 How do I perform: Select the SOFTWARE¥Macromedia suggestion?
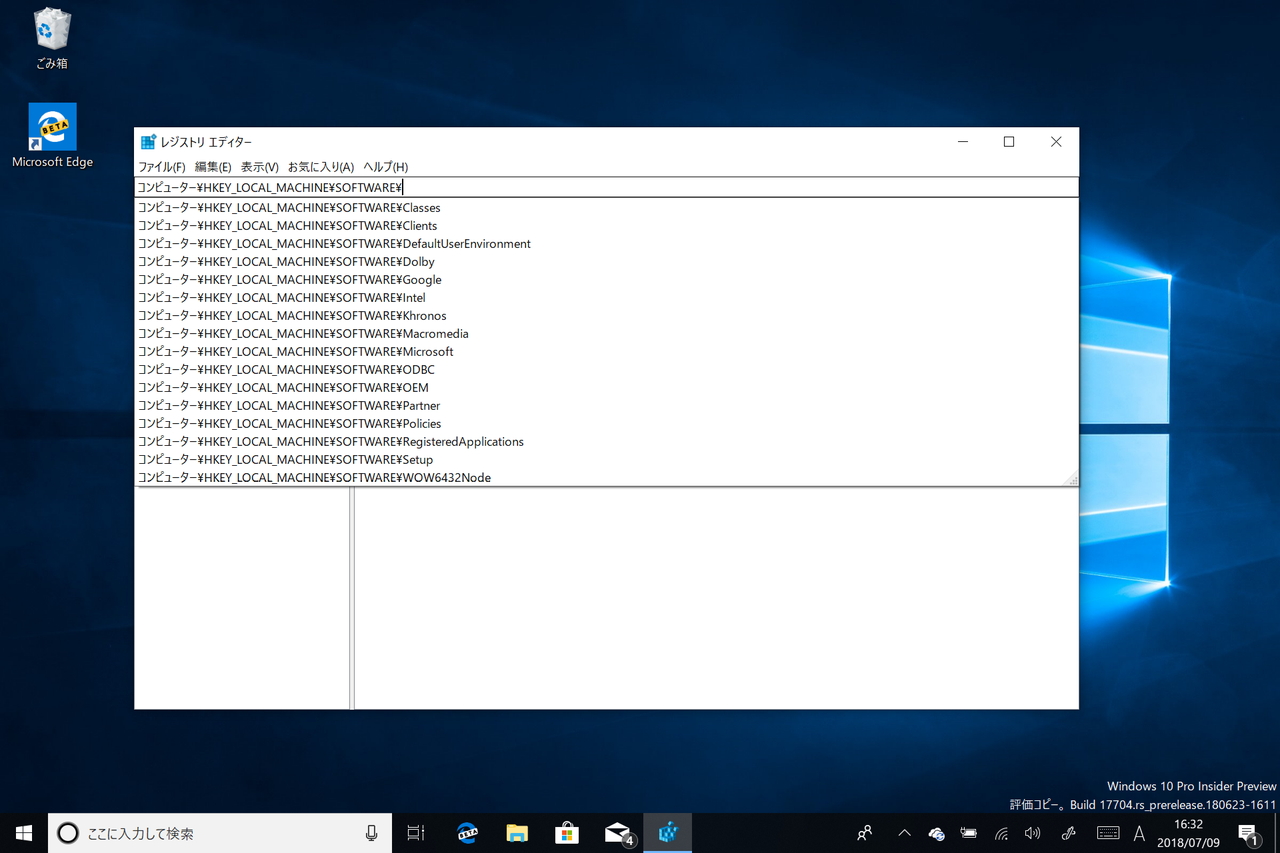click(x=606, y=334)
